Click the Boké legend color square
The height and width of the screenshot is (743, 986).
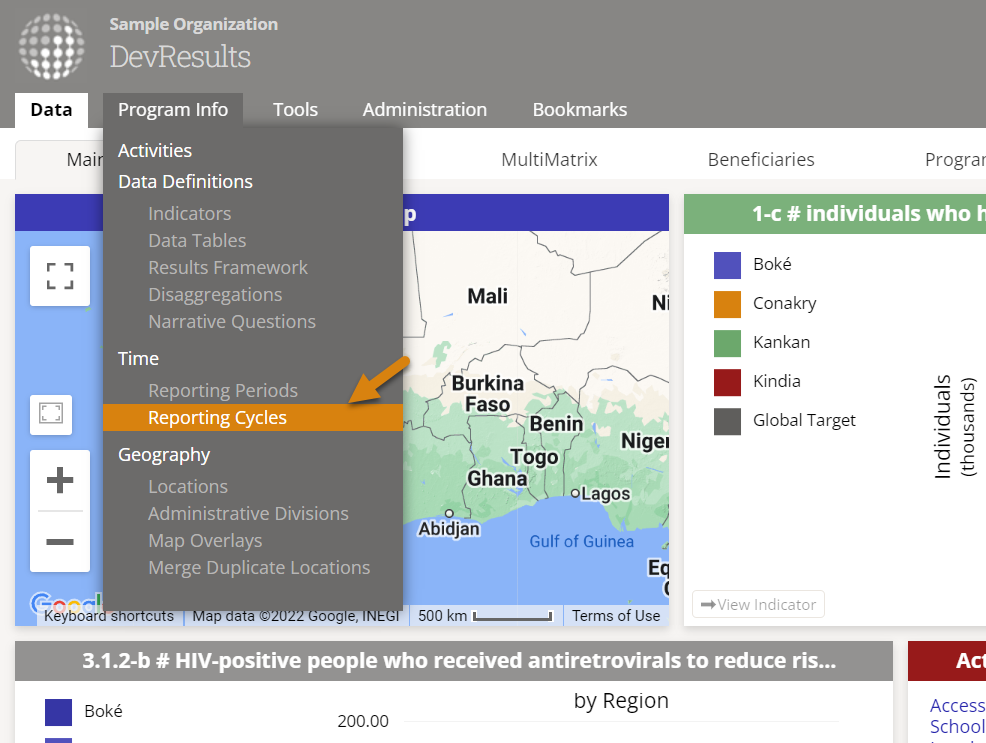click(x=727, y=265)
